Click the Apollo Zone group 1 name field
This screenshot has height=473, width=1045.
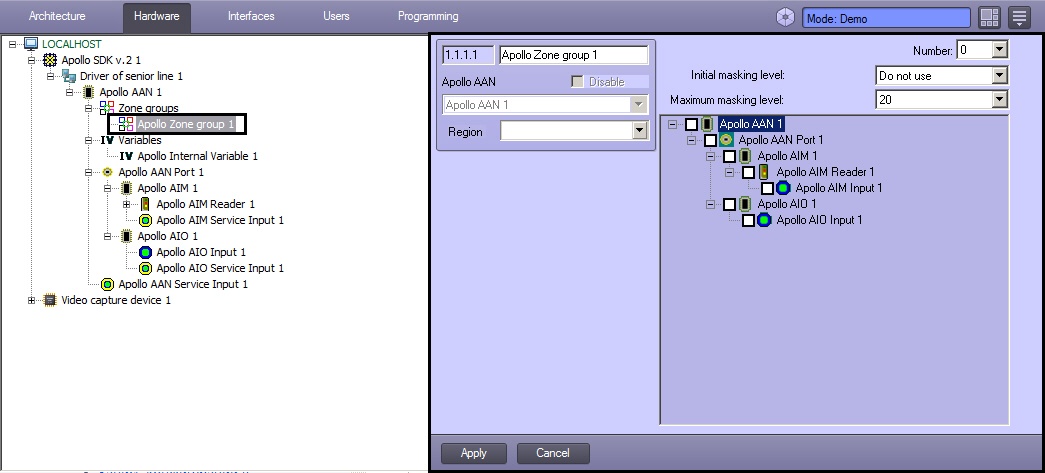[573, 55]
